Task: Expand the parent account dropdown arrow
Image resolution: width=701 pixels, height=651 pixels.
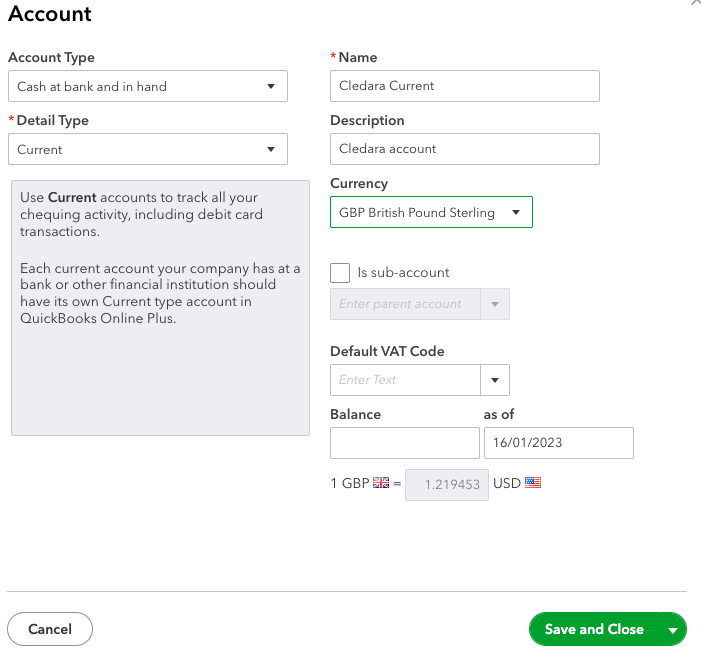Action: point(495,304)
